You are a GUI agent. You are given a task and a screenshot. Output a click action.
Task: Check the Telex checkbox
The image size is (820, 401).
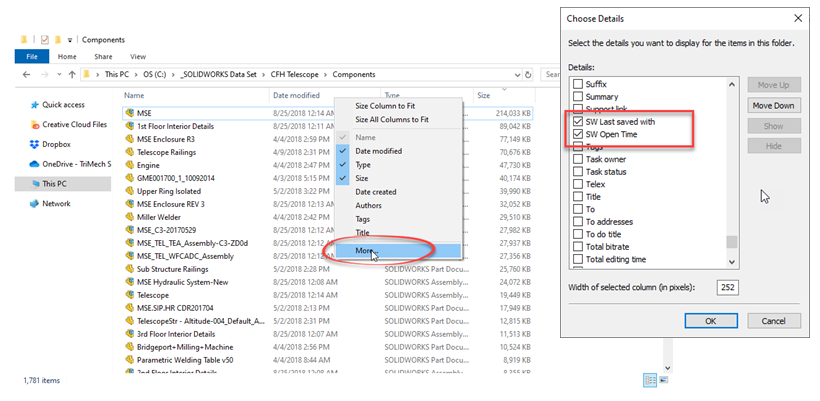tap(578, 184)
